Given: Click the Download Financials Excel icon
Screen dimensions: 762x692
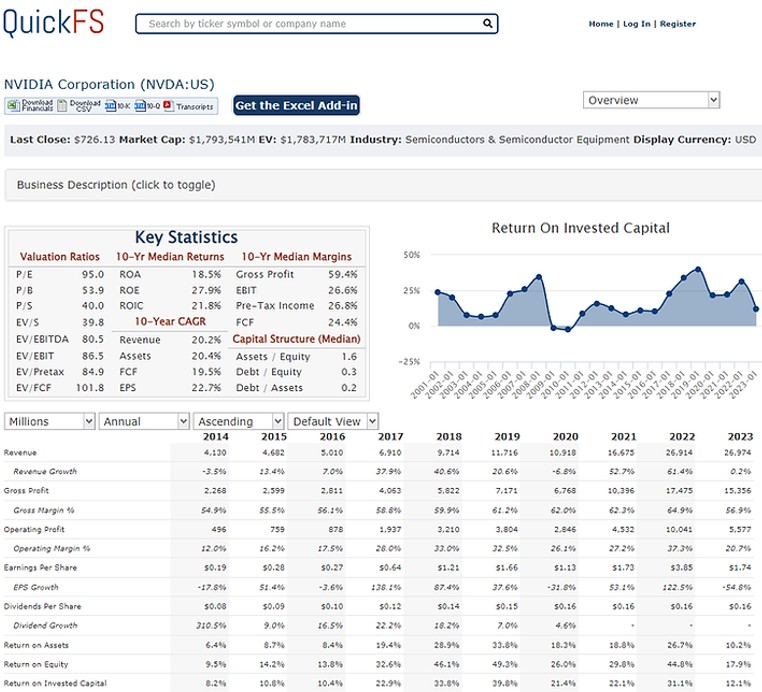Looking at the screenshot, I should [13, 105].
